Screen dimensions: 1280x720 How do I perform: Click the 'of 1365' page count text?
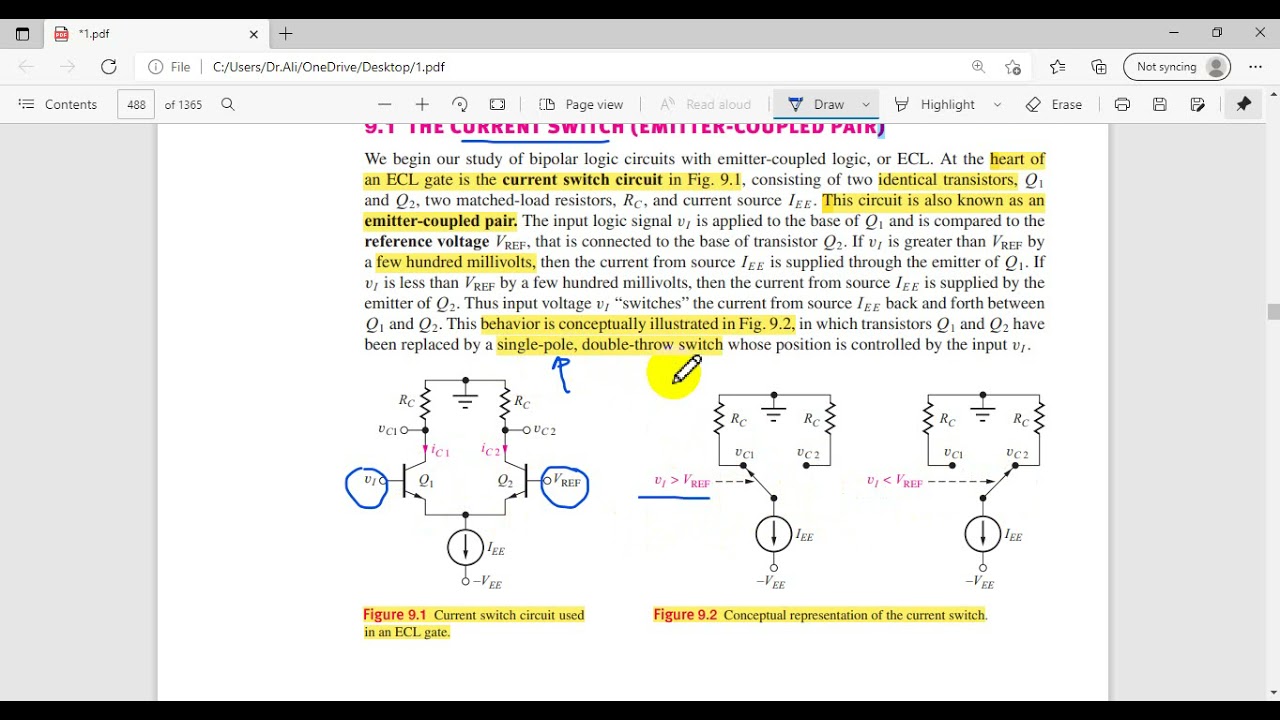[183, 104]
